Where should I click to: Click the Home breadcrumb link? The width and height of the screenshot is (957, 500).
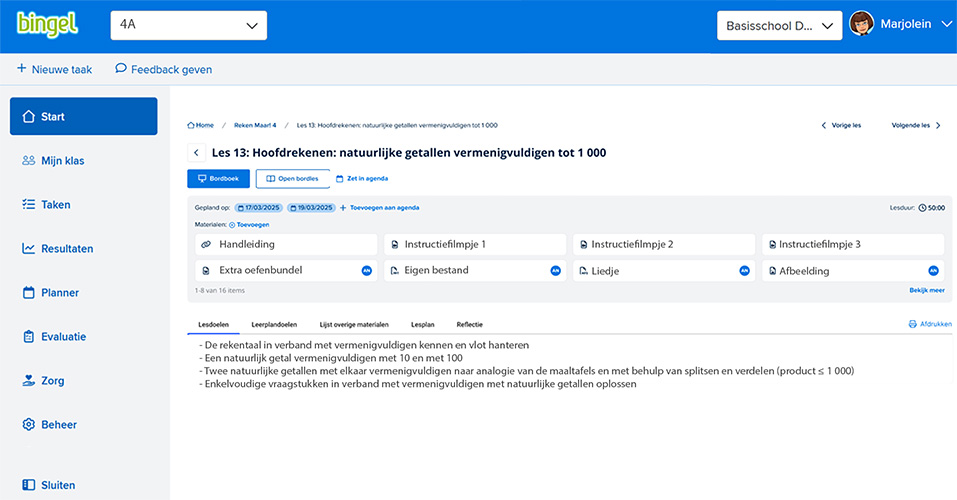click(201, 125)
